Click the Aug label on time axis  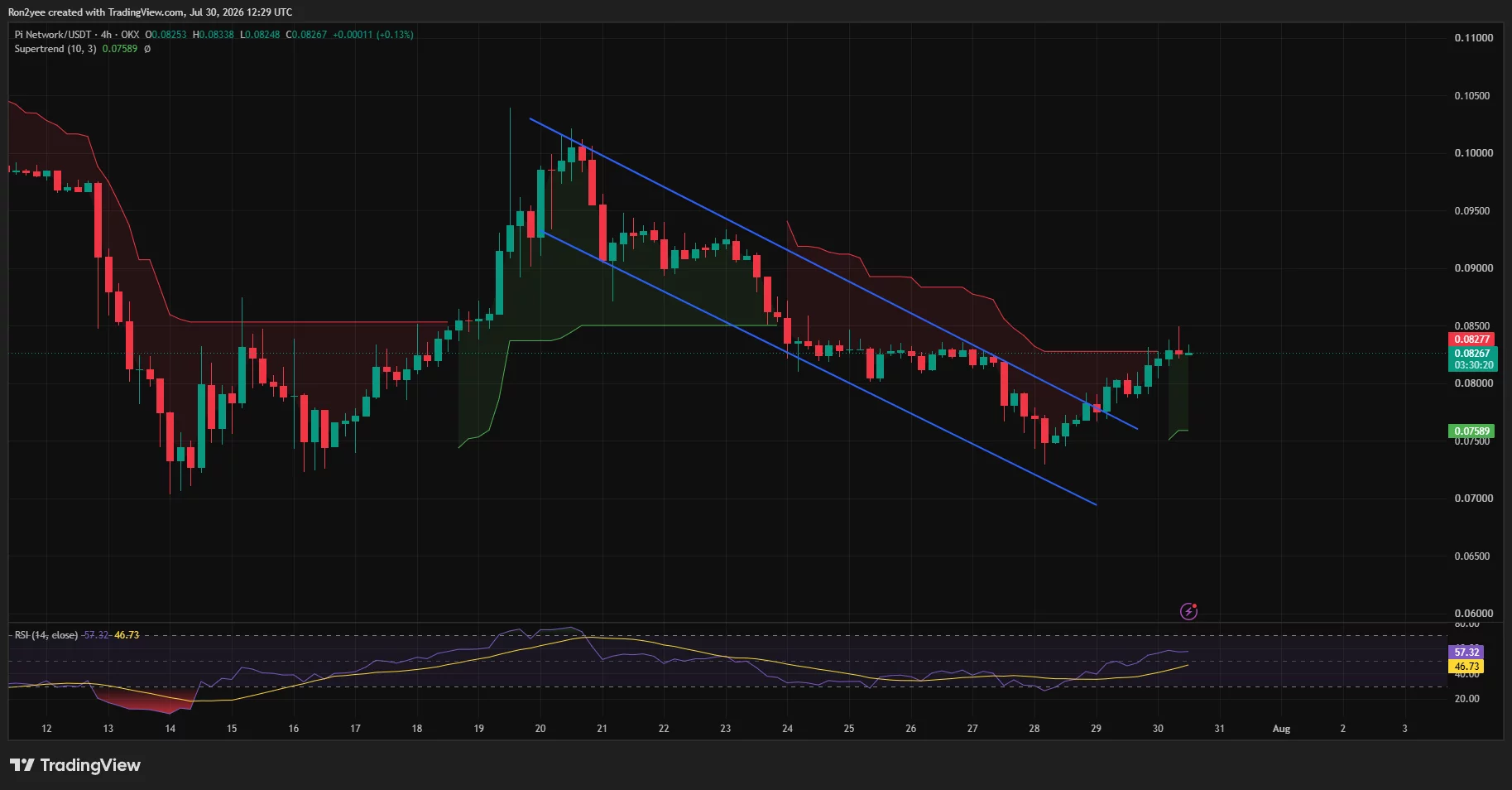(1281, 729)
